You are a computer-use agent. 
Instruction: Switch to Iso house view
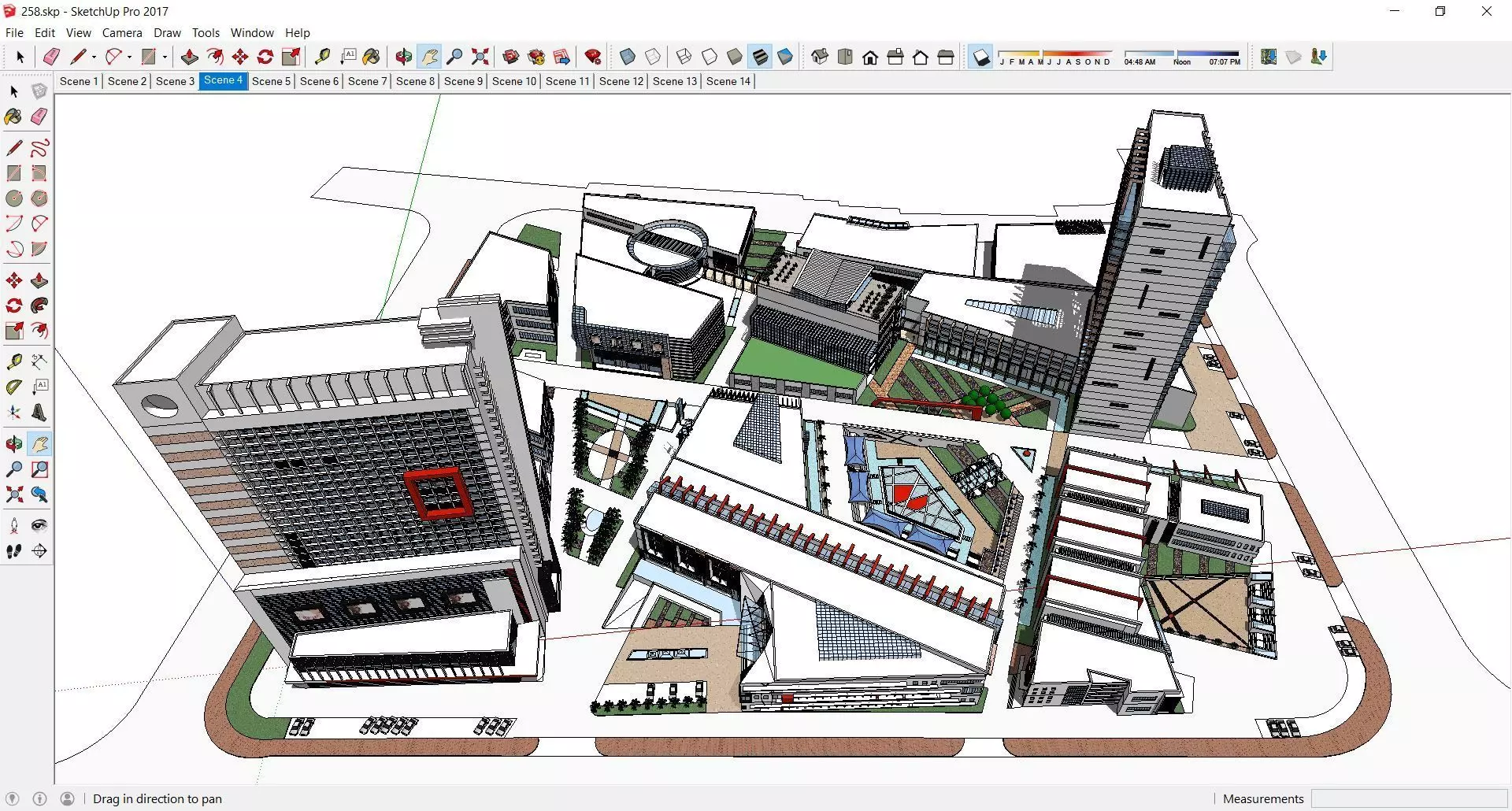pyautogui.click(x=820, y=57)
